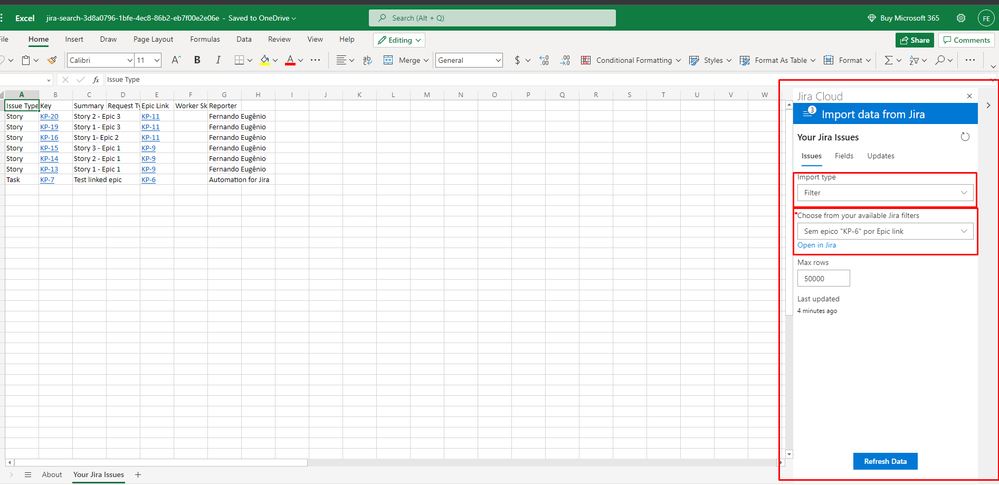
Task: Open more font options ellipsis
Action: 315,60
